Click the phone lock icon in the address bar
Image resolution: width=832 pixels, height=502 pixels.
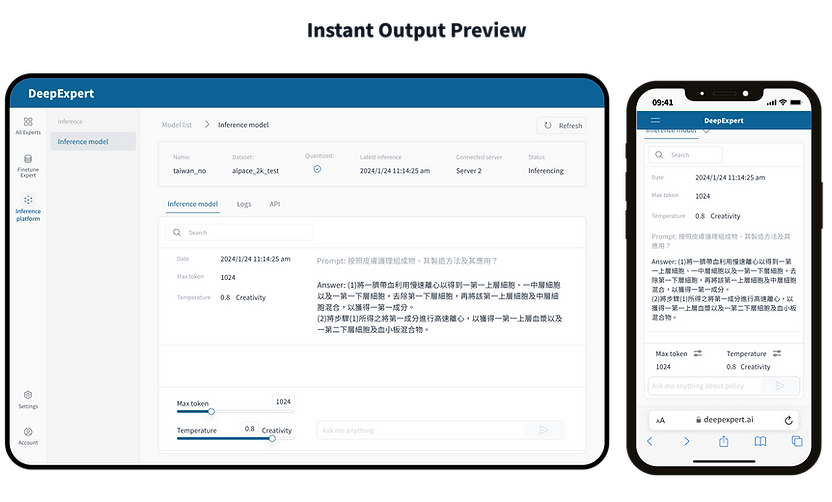point(699,420)
